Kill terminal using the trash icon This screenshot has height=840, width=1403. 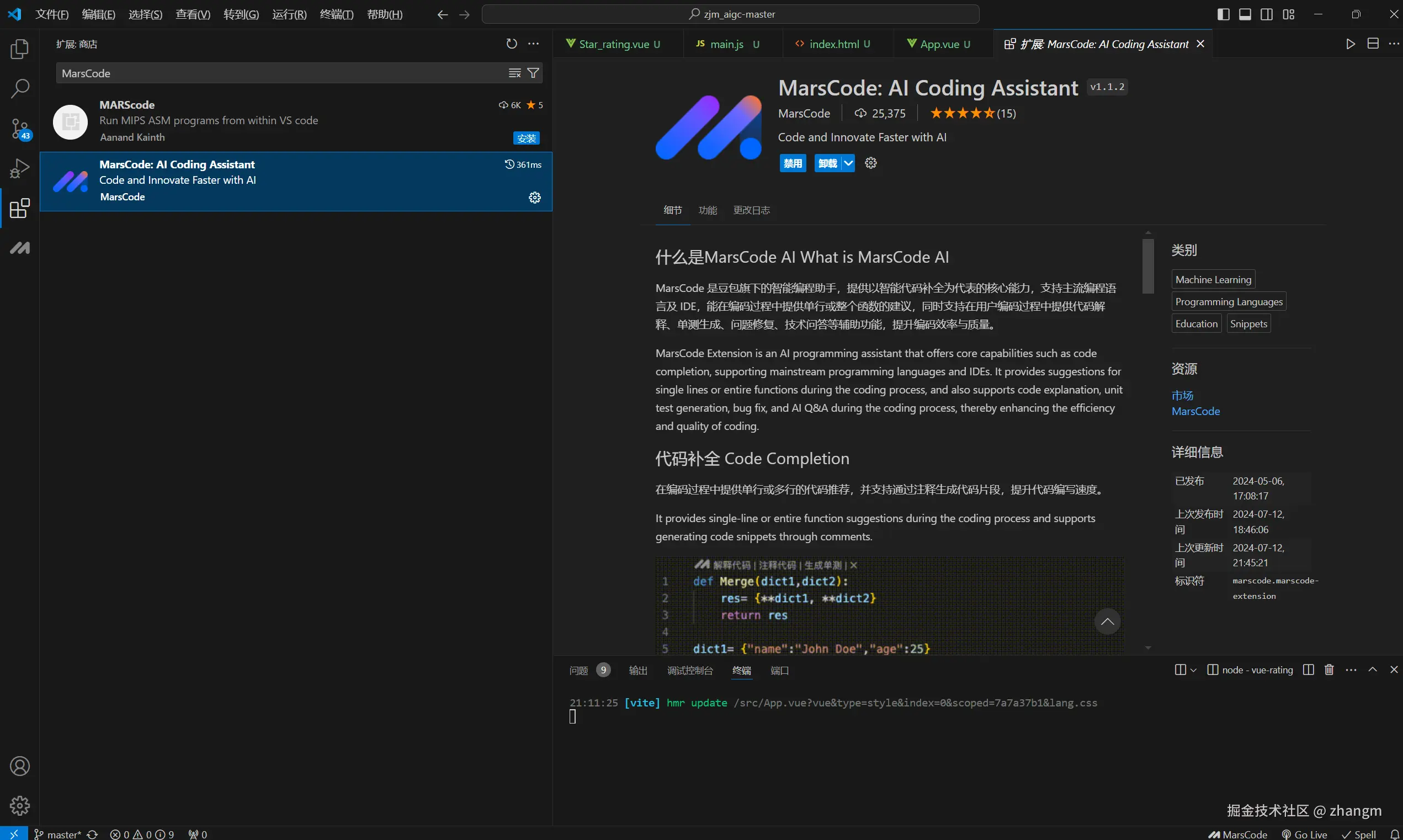[x=1330, y=670]
